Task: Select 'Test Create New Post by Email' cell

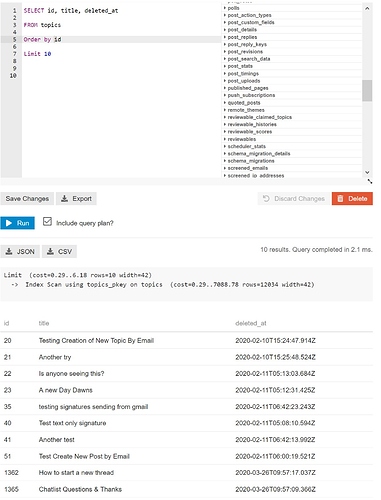Action: pyautogui.click(x=84, y=456)
